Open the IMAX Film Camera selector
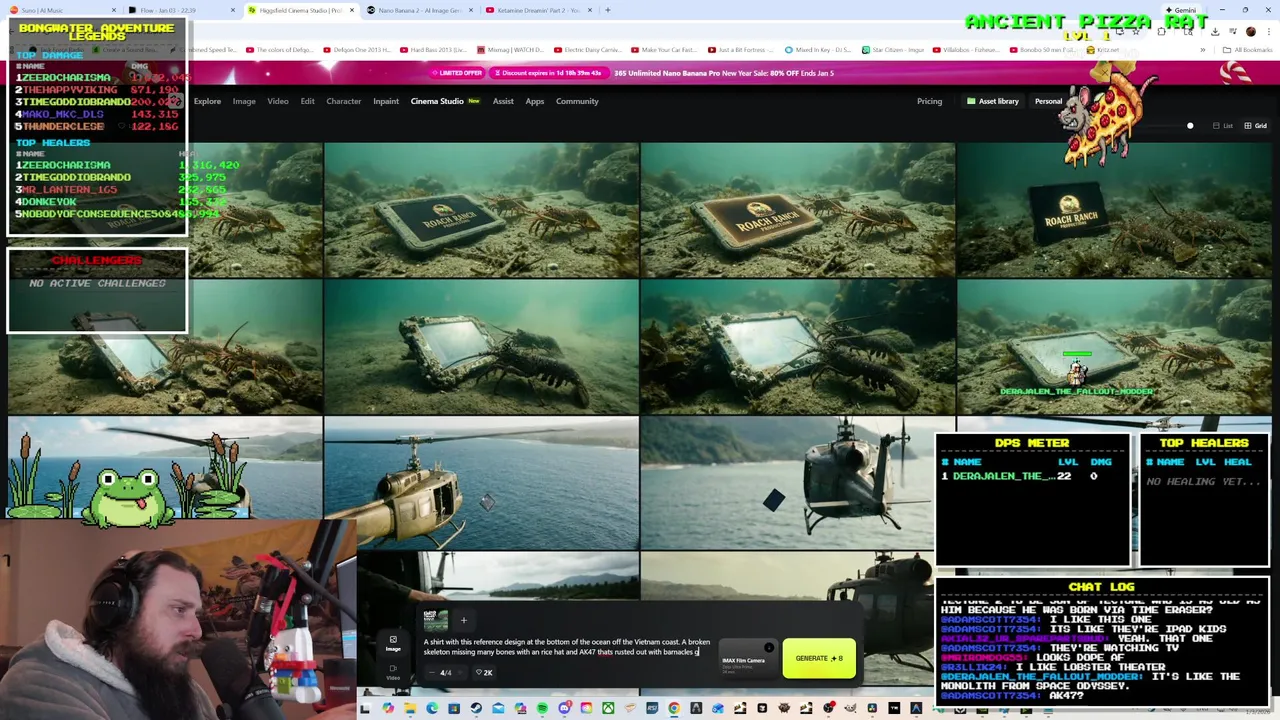The image size is (1280, 720). 746,660
